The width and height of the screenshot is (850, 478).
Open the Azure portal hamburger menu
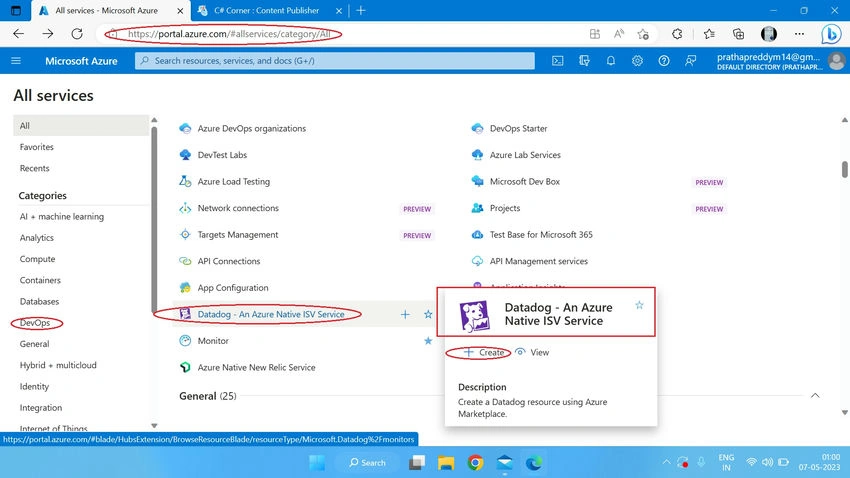[16, 61]
